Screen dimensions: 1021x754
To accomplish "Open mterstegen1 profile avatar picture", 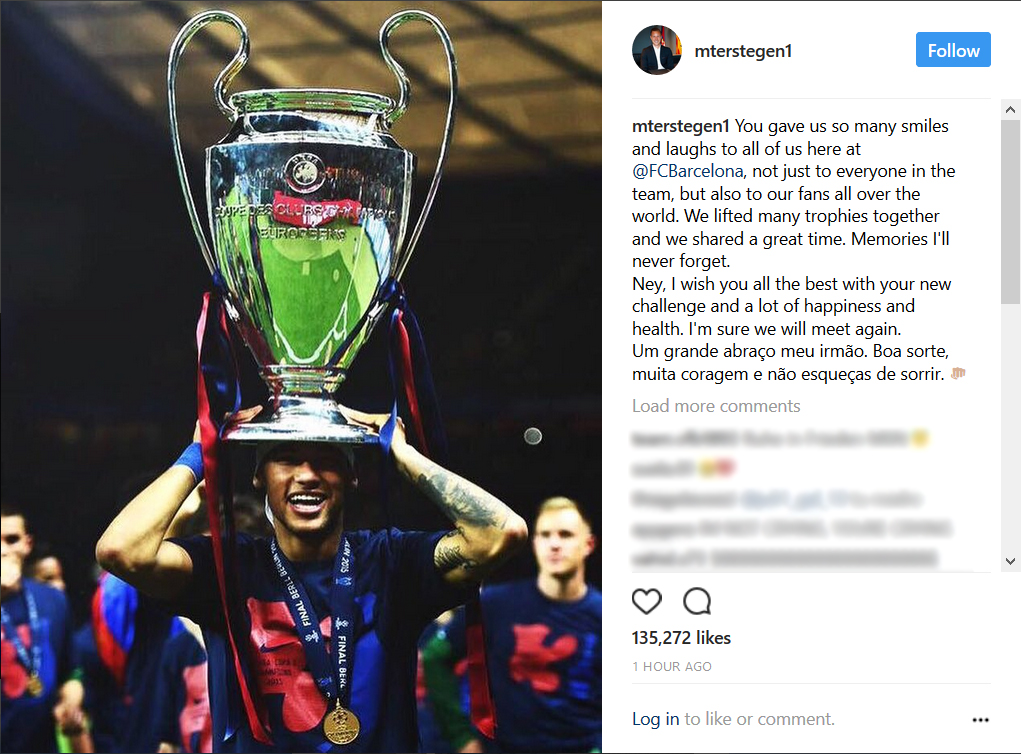I will tap(657, 50).
